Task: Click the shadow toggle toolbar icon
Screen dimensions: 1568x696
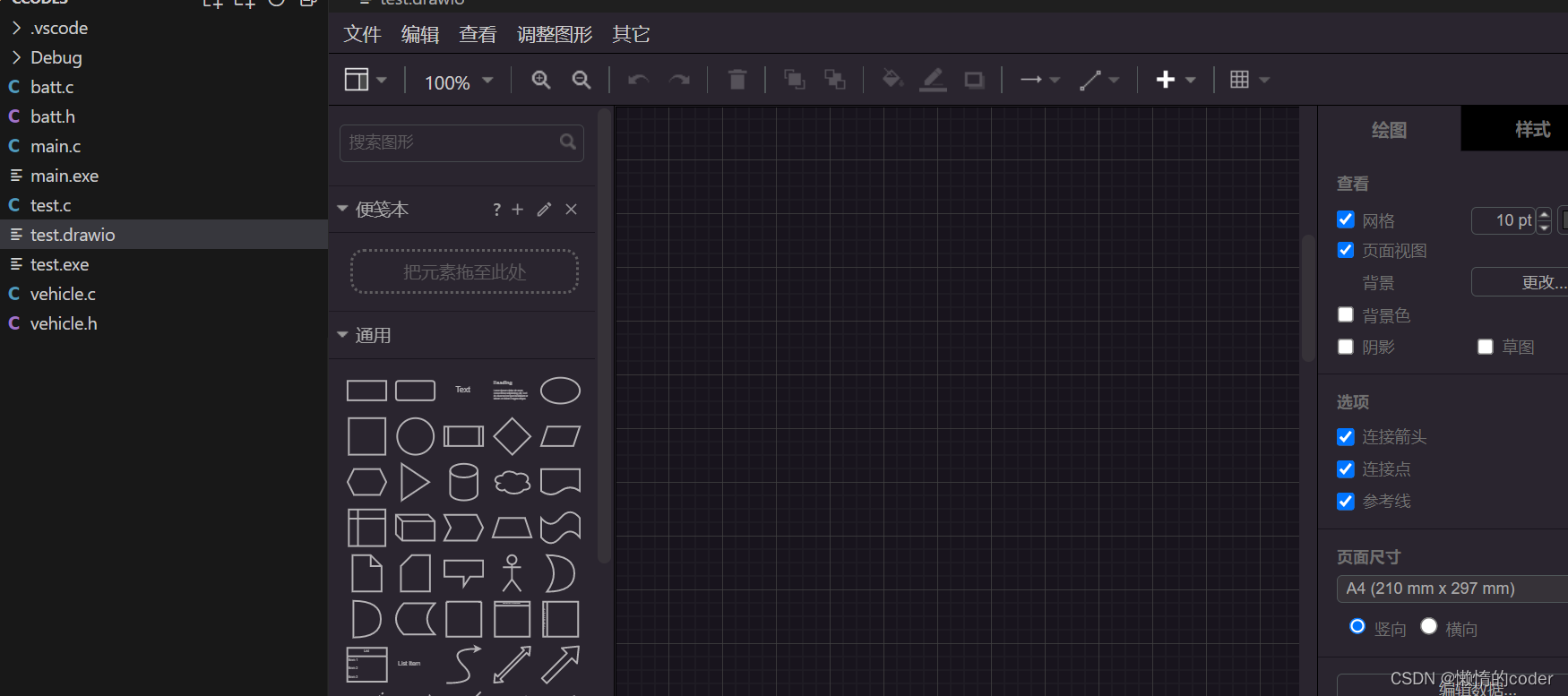Action: 974,80
